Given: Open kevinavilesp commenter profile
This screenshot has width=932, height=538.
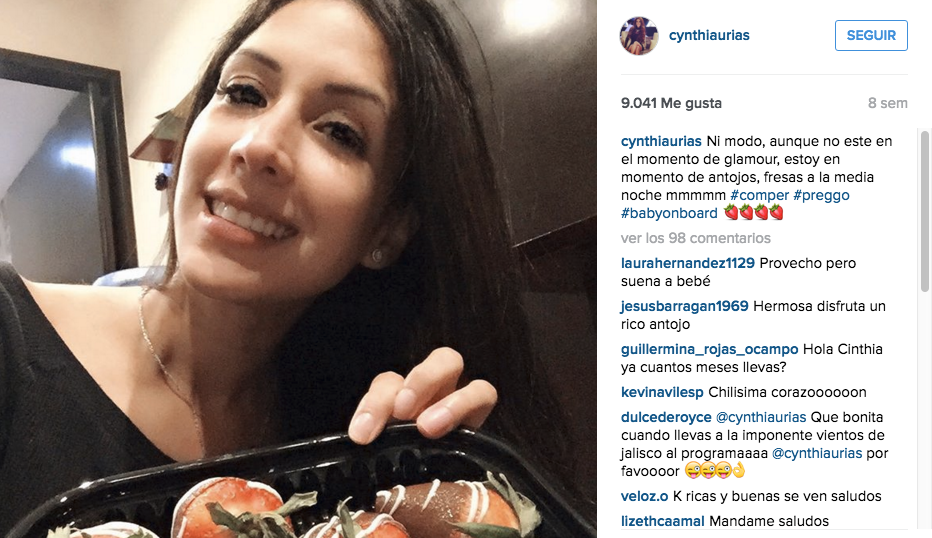Looking at the screenshot, I should point(662,392).
